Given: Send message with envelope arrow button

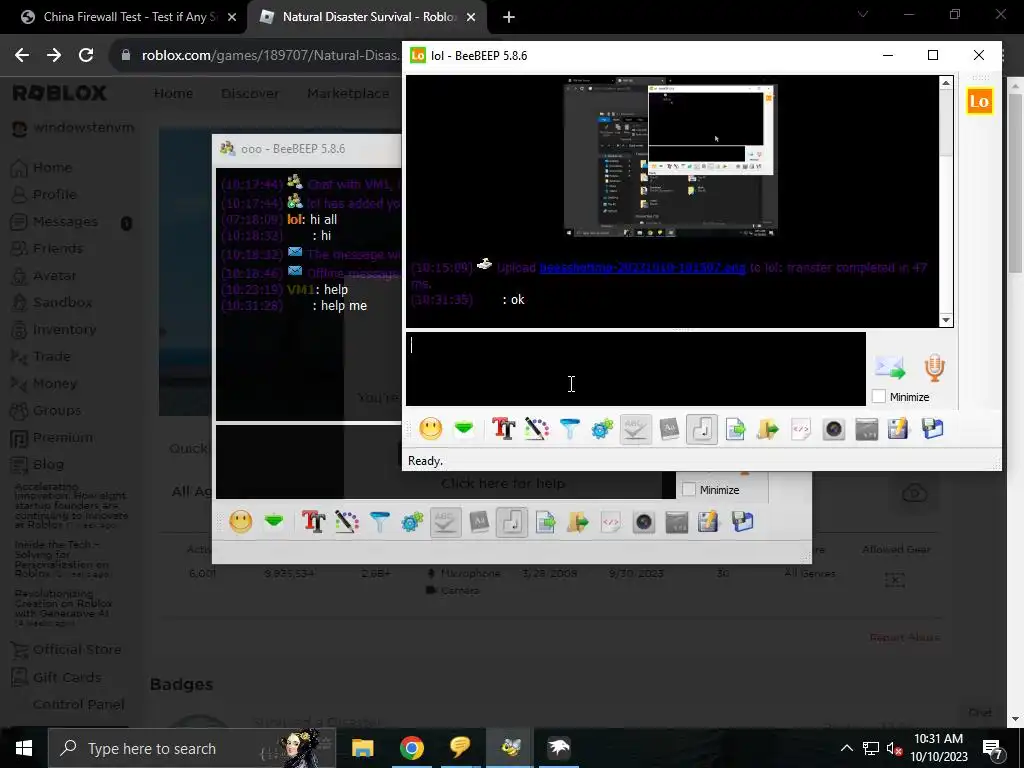Looking at the screenshot, I should 890,368.
